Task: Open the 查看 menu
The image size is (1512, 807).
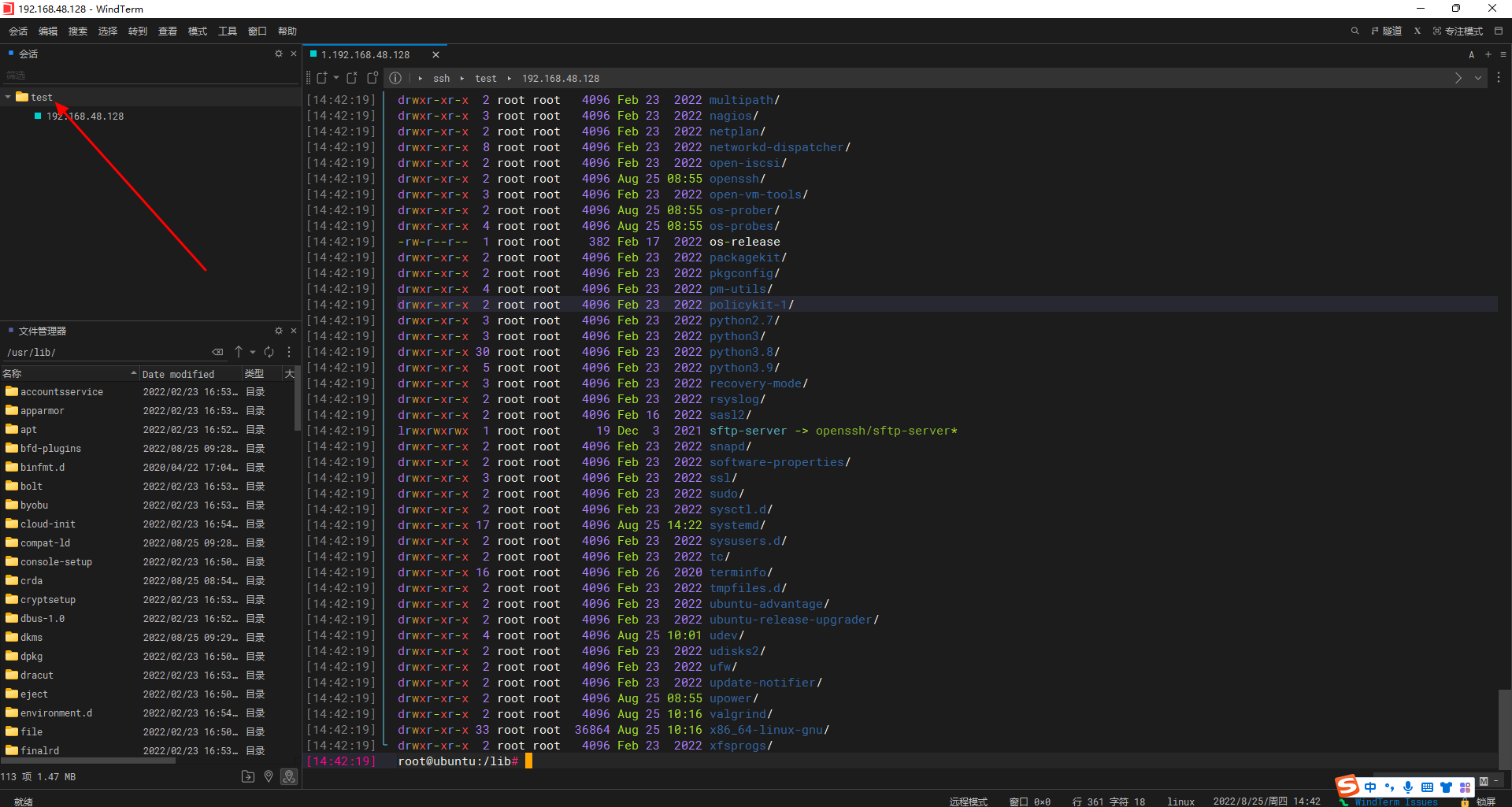Action: [168, 31]
